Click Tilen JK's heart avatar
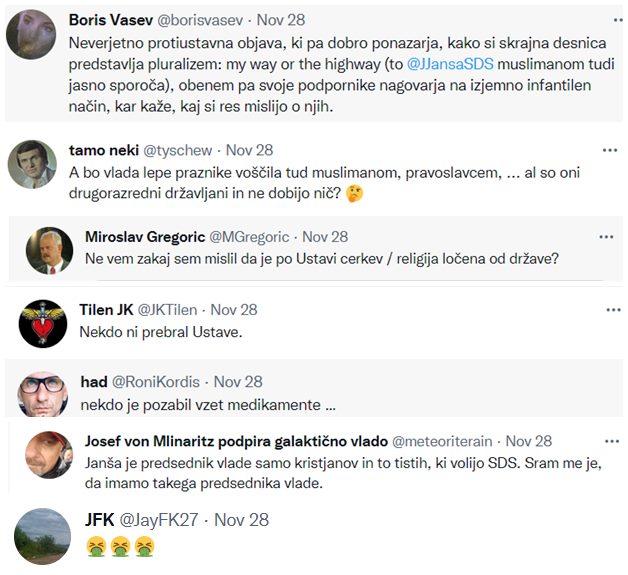 (x=42, y=324)
